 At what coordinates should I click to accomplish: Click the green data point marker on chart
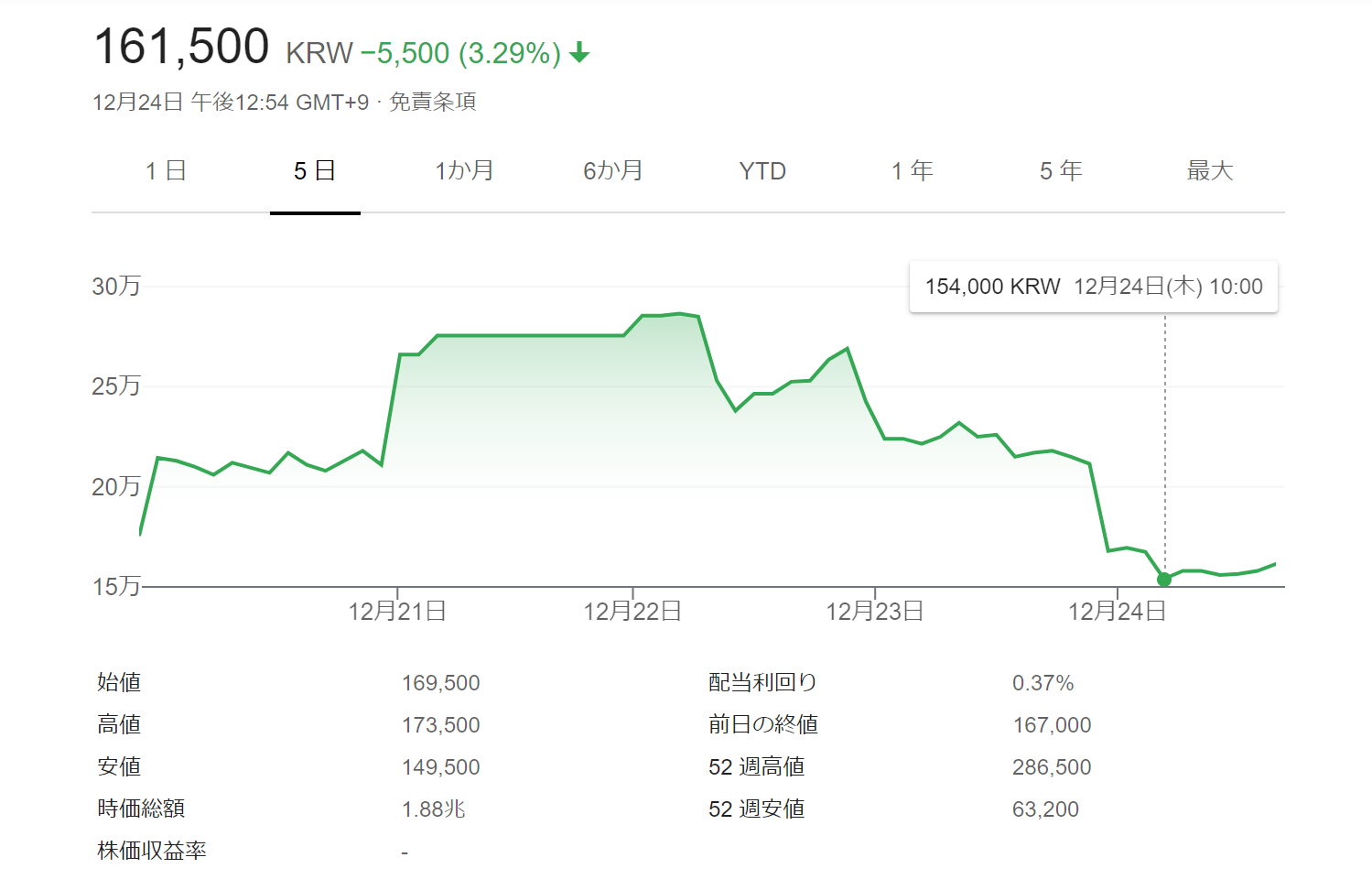[1164, 579]
